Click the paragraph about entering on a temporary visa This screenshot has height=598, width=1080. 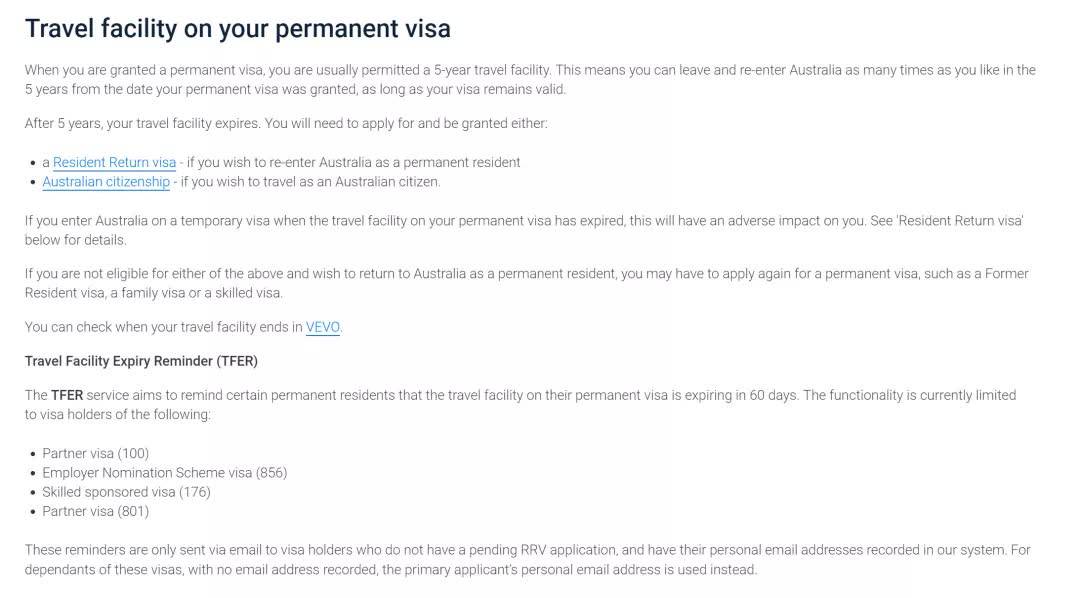click(524, 231)
